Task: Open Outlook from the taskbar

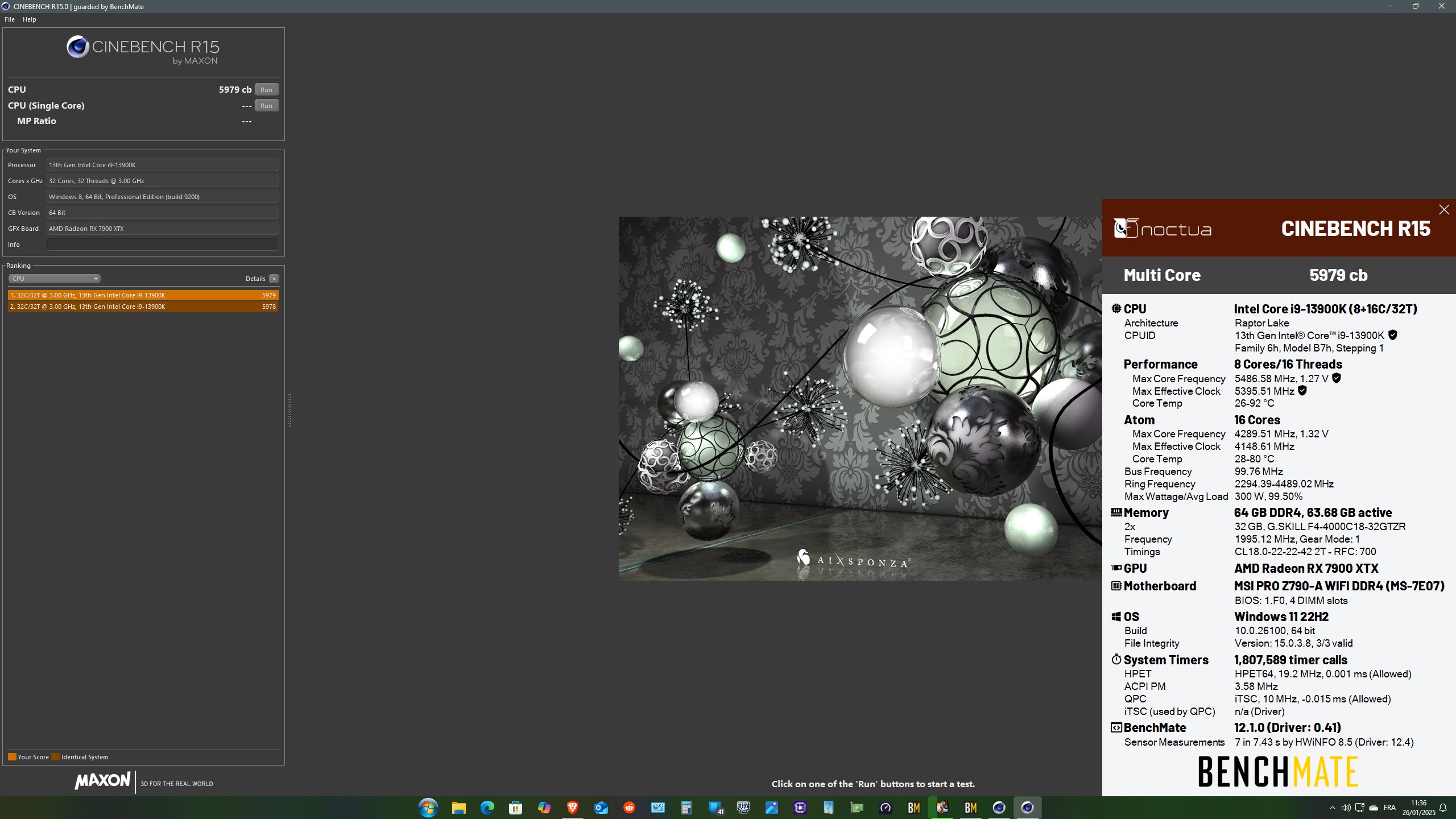Action: [x=601, y=808]
